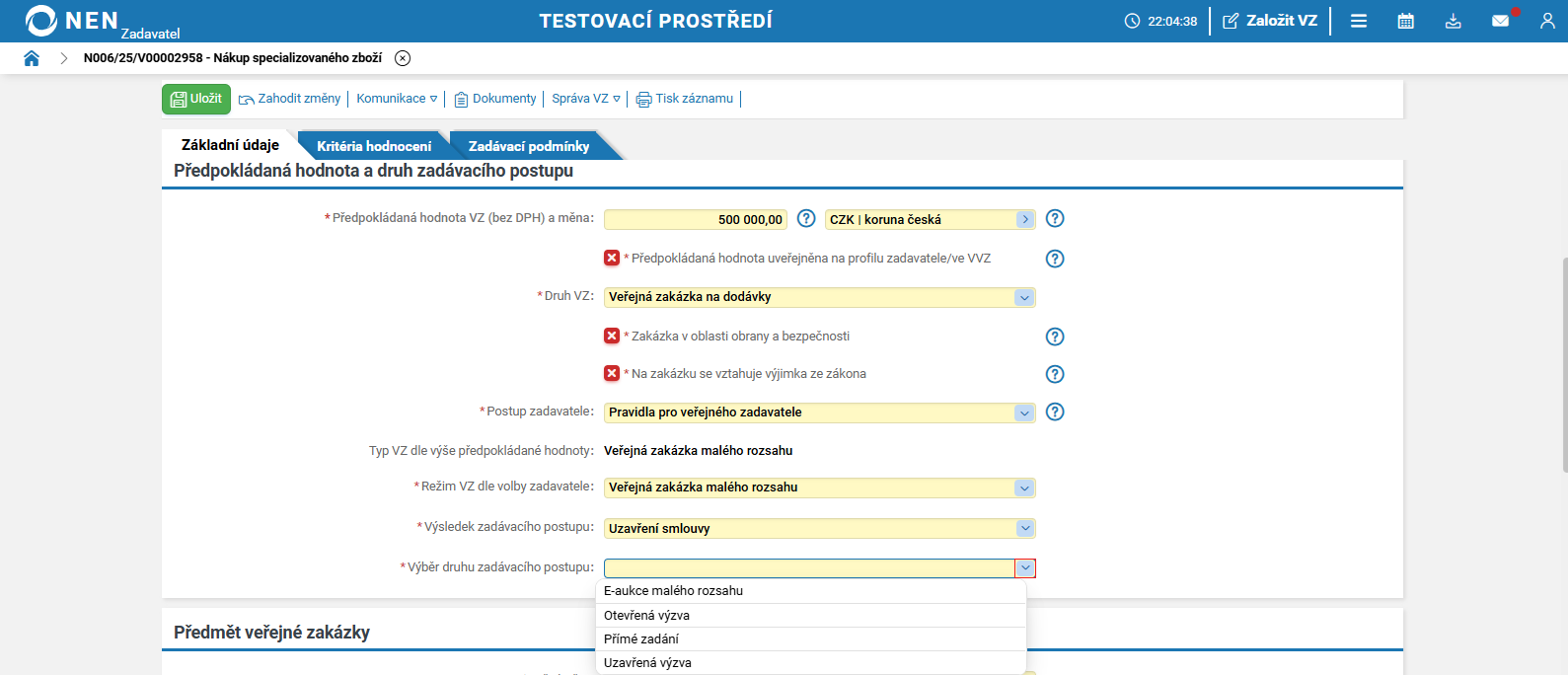Go to the home page icon
This screenshot has width=1568, height=675.
pyautogui.click(x=32, y=58)
